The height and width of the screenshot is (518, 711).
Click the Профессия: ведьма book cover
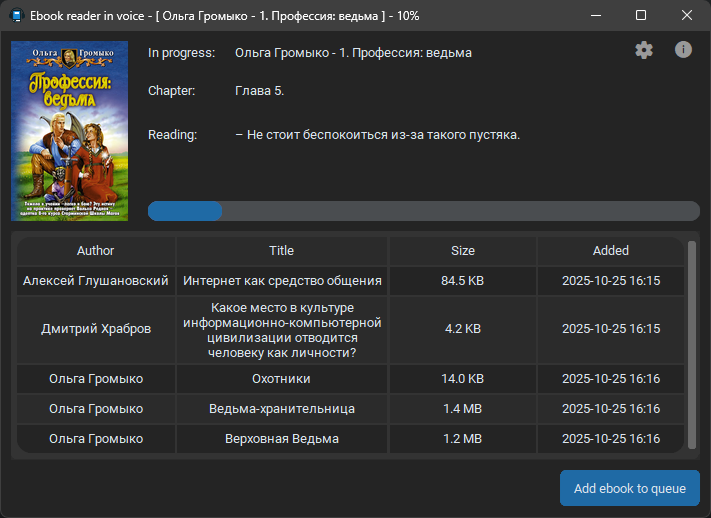(x=69, y=131)
